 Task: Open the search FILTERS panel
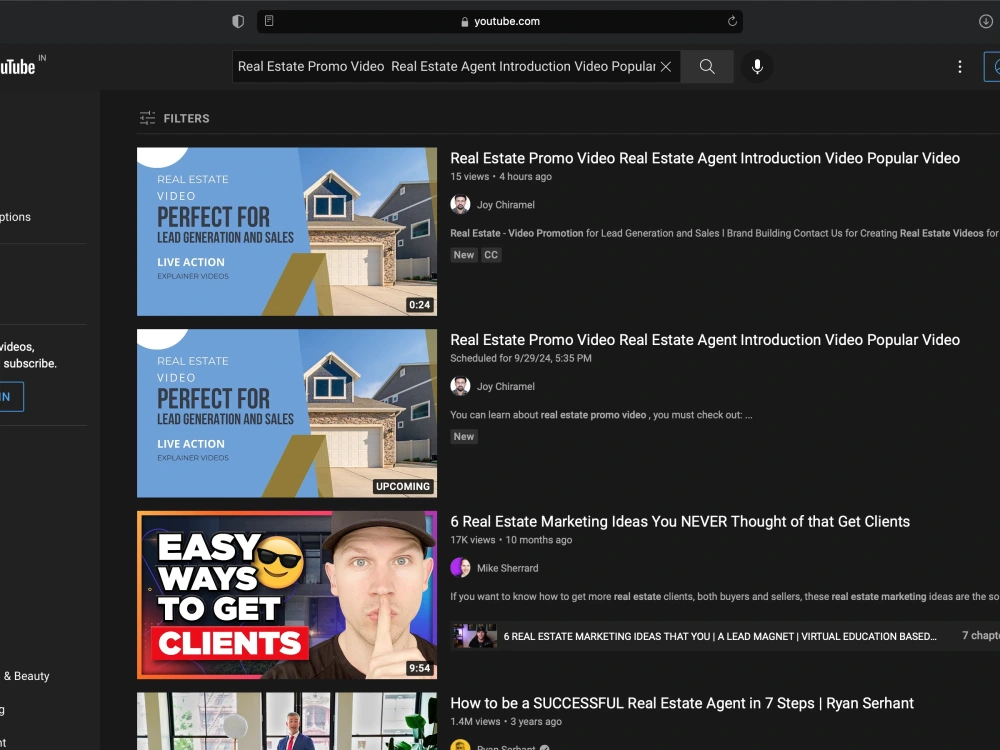(x=174, y=118)
